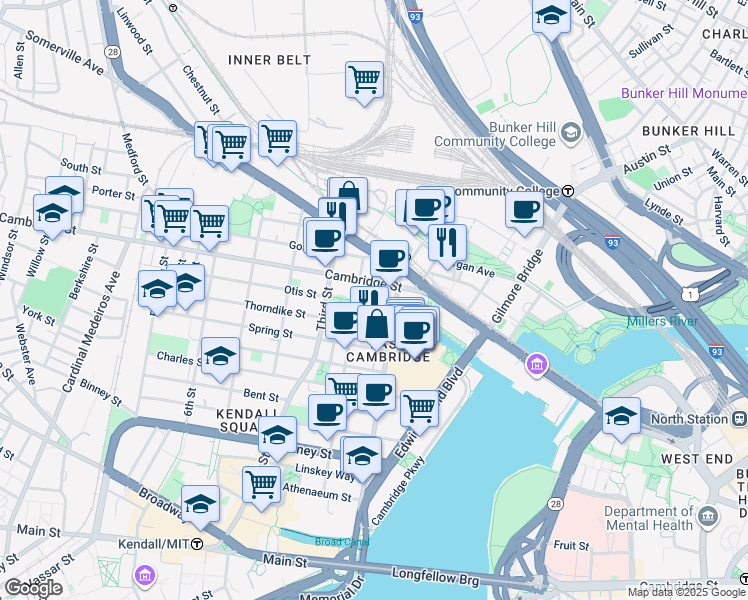Click the North Station rail icon
The height and width of the screenshot is (600, 748).
tap(740, 419)
